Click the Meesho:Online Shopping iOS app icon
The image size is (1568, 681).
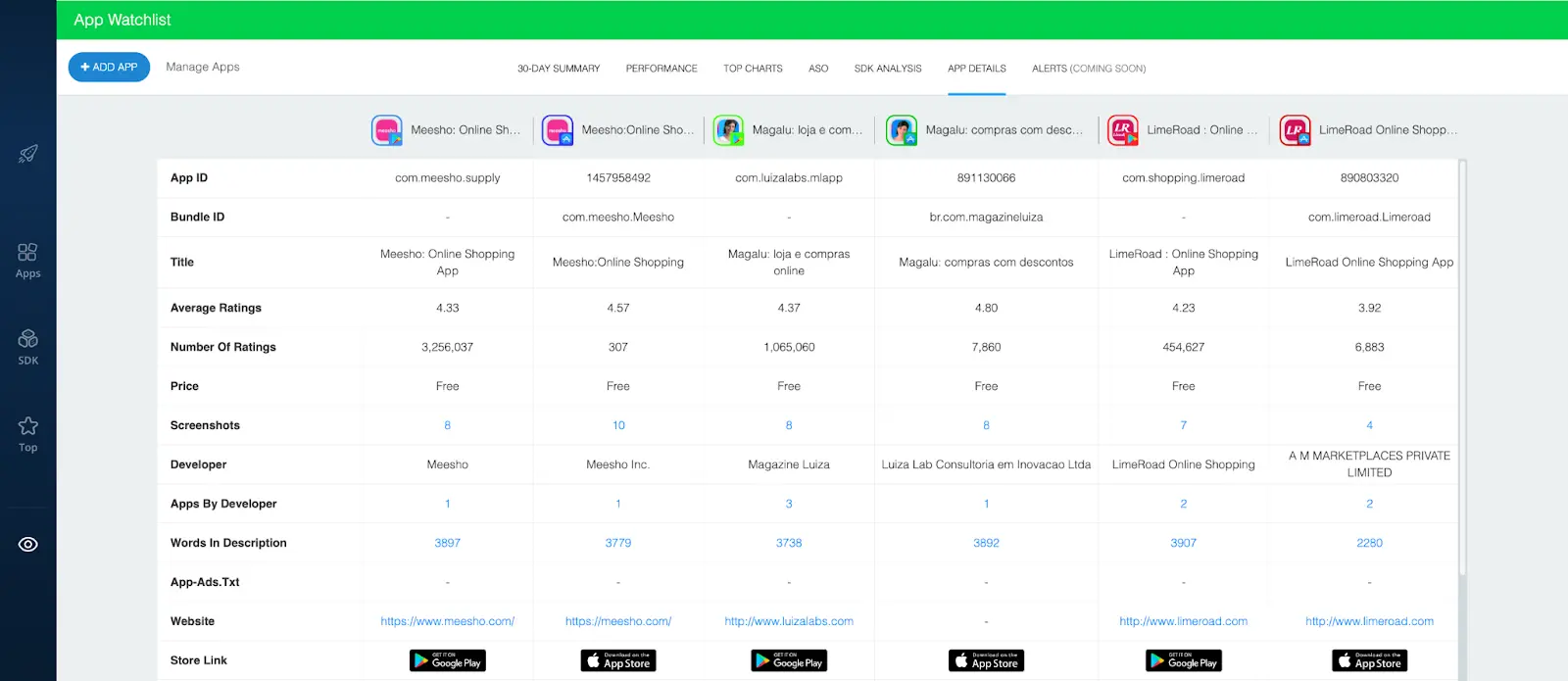point(558,130)
